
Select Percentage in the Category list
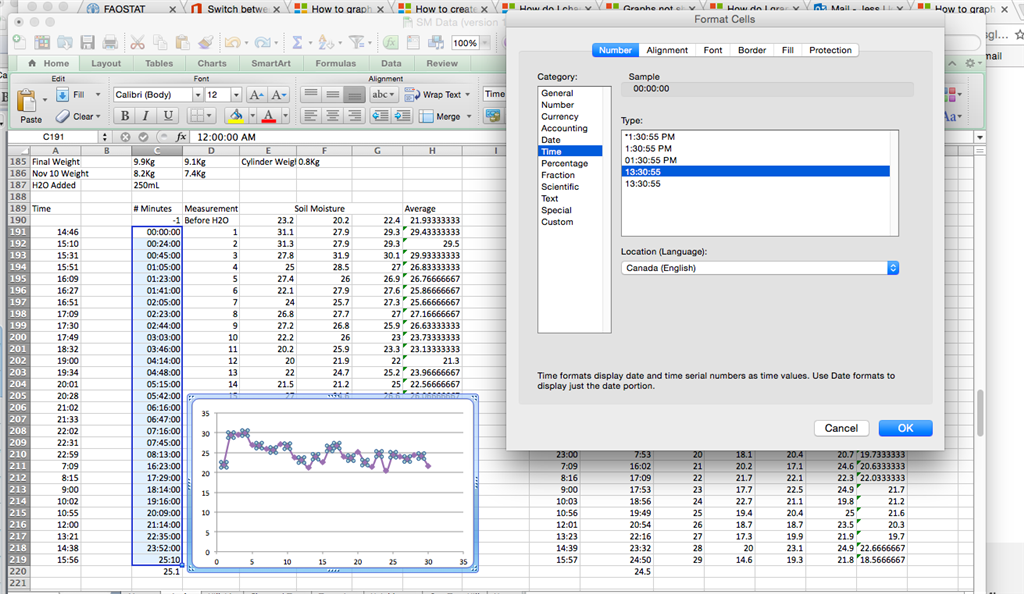point(564,163)
